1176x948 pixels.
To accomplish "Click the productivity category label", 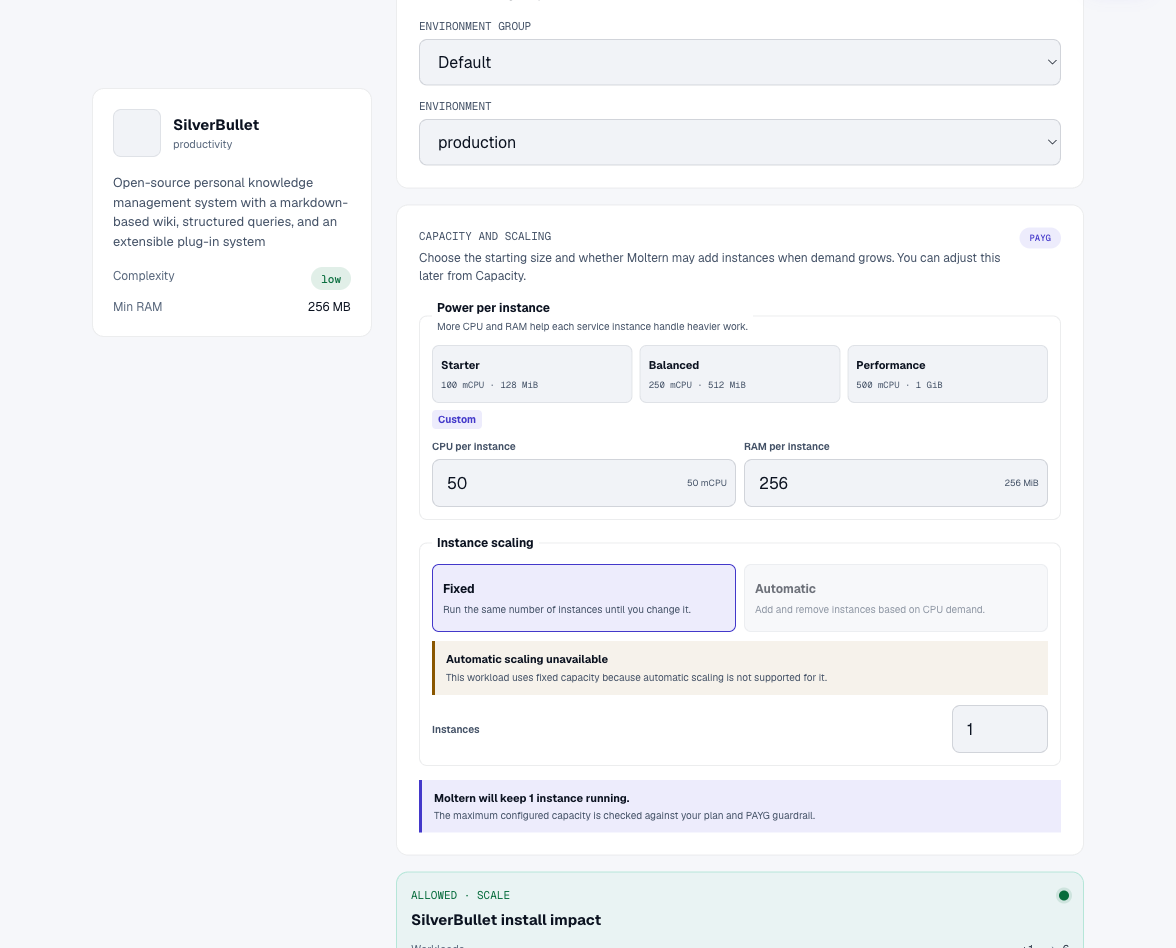I will point(202,144).
